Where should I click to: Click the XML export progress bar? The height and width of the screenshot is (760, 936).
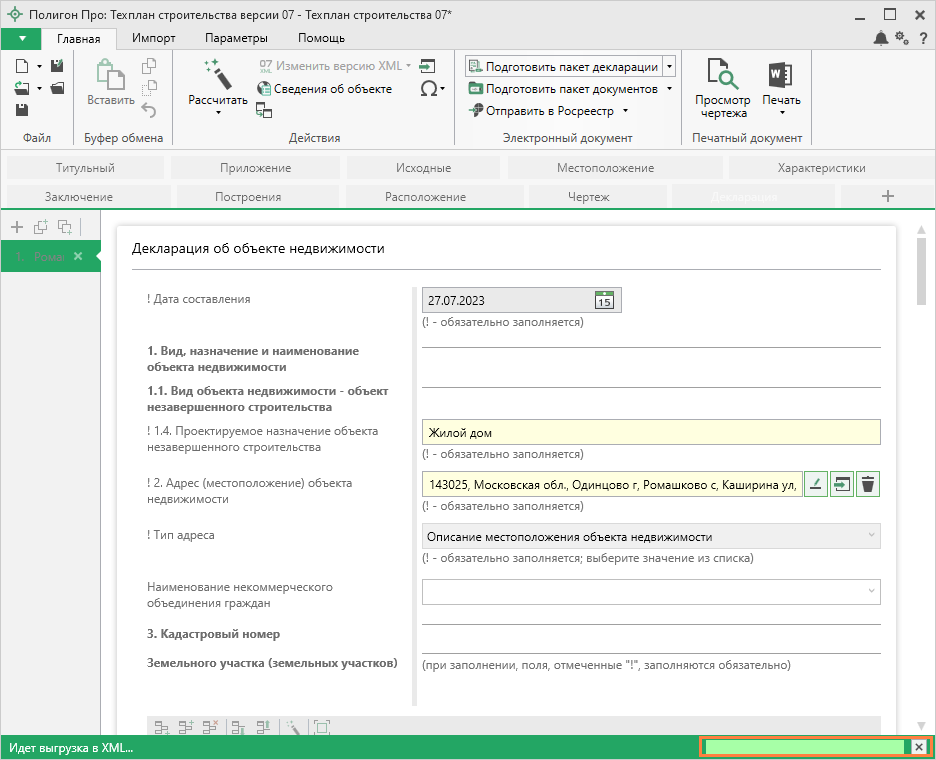pyautogui.click(x=805, y=747)
